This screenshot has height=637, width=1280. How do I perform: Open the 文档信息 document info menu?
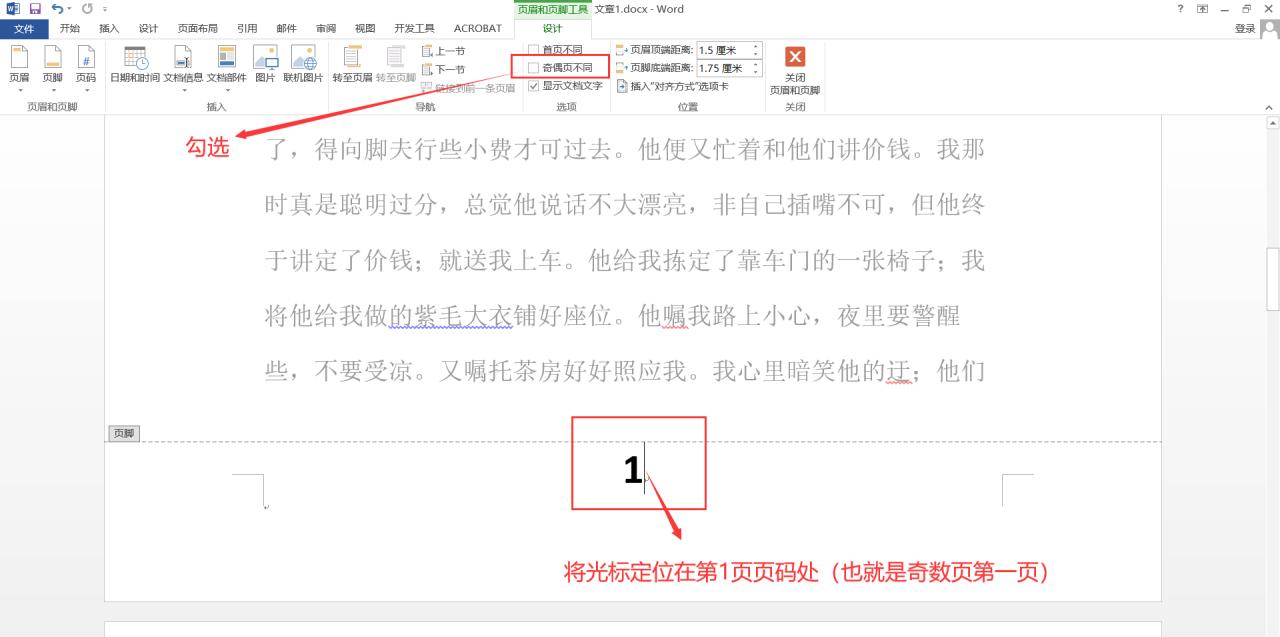pyautogui.click(x=183, y=68)
